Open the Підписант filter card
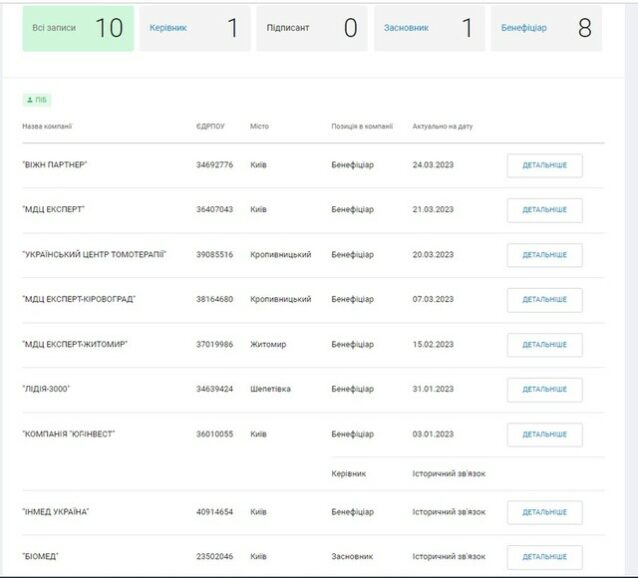This screenshot has height=578, width=638. [312, 28]
